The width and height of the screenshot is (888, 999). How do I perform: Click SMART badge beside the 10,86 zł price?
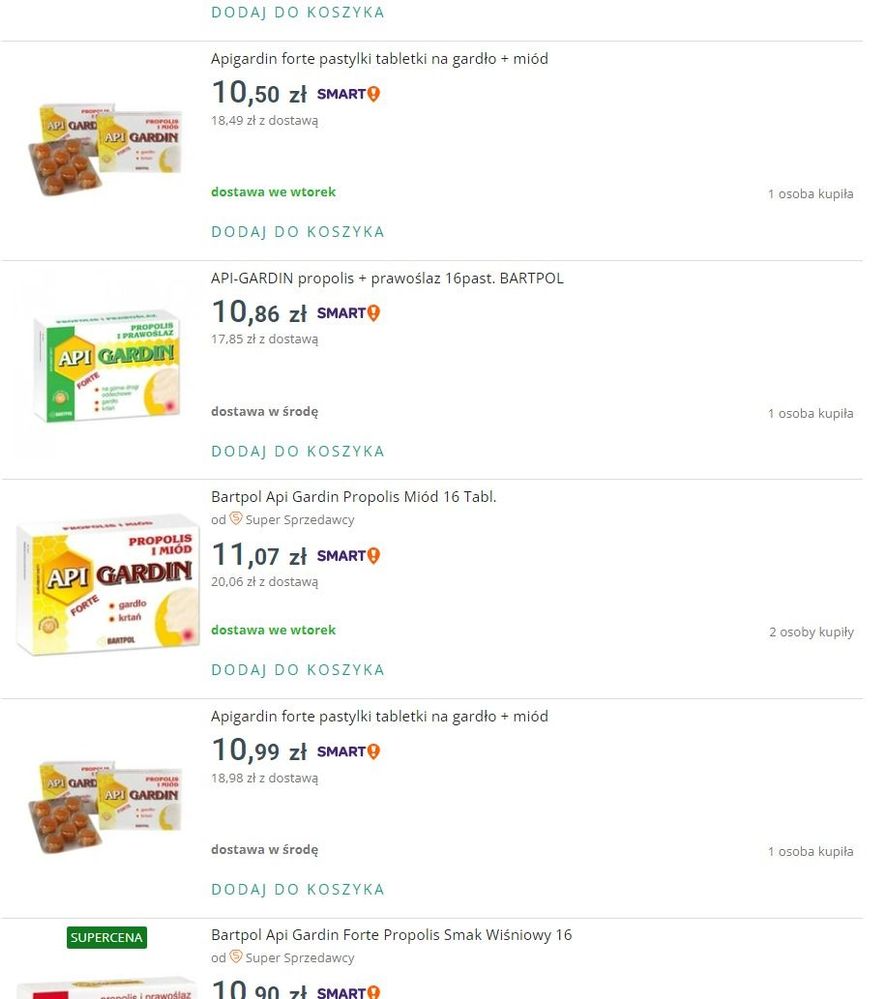tap(348, 313)
